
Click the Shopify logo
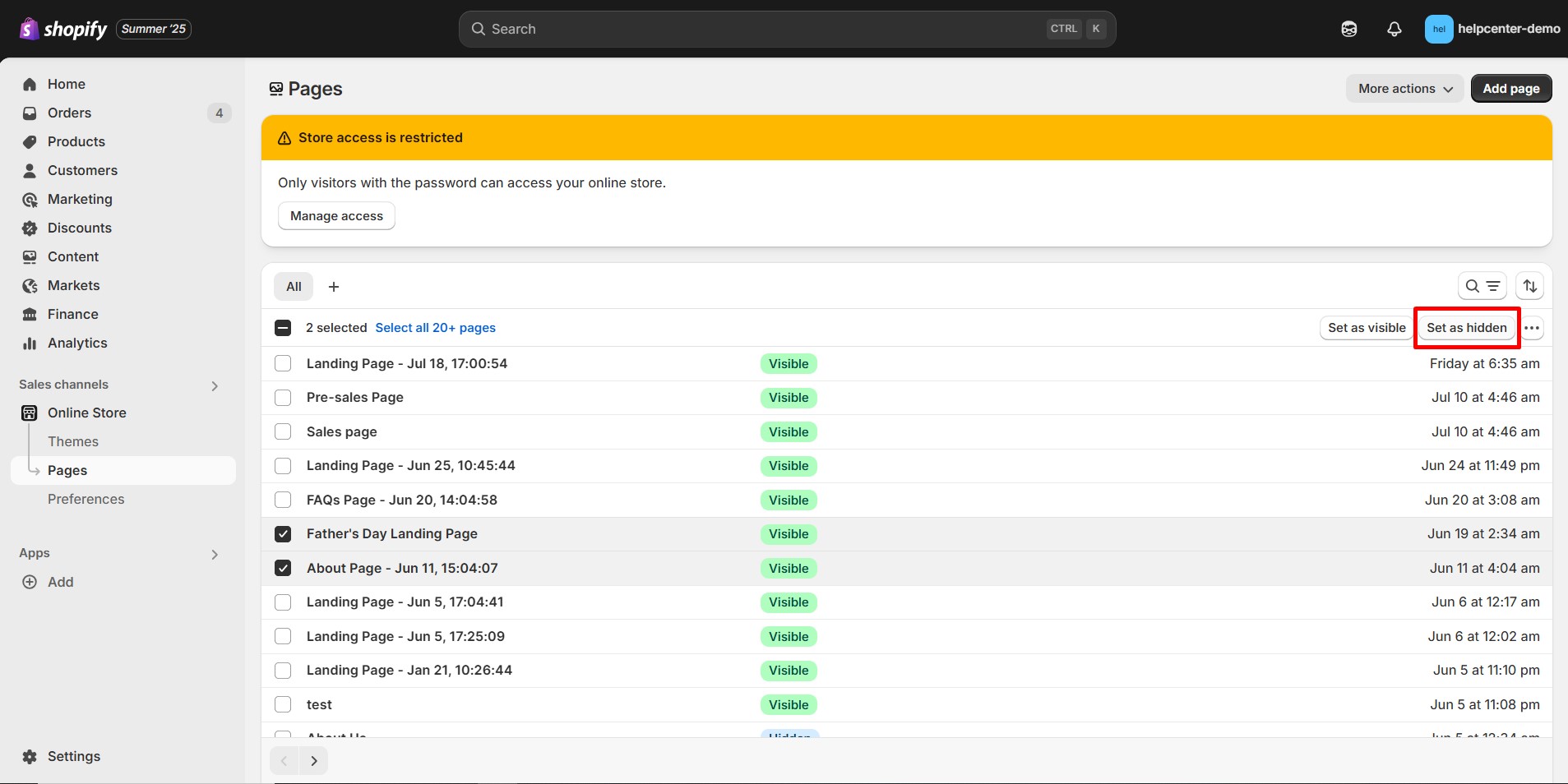tap(64, 29)
